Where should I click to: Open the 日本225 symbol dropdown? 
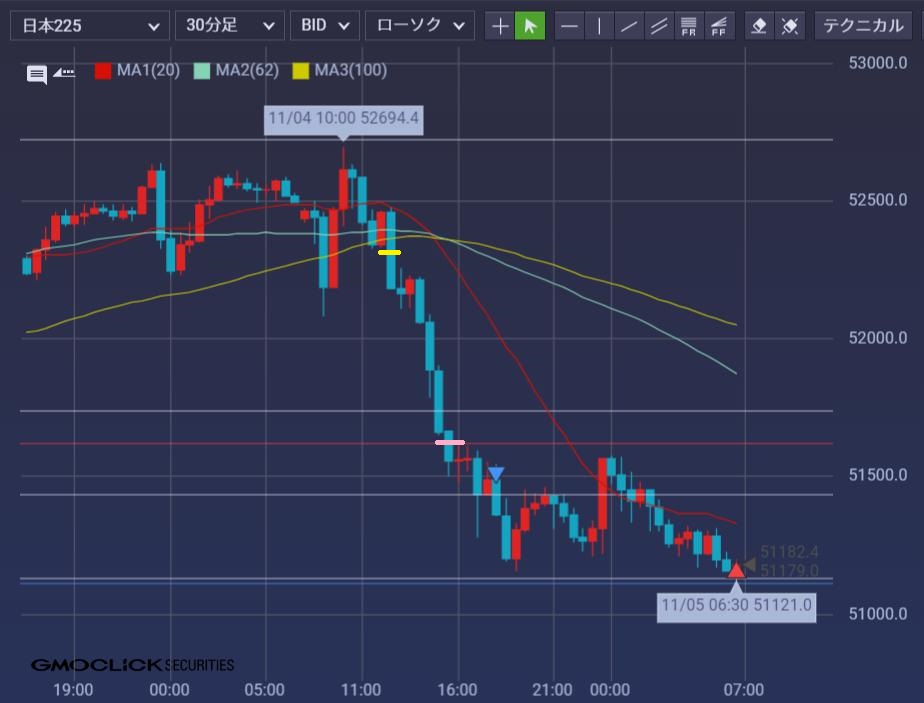(x=89, y=25)
